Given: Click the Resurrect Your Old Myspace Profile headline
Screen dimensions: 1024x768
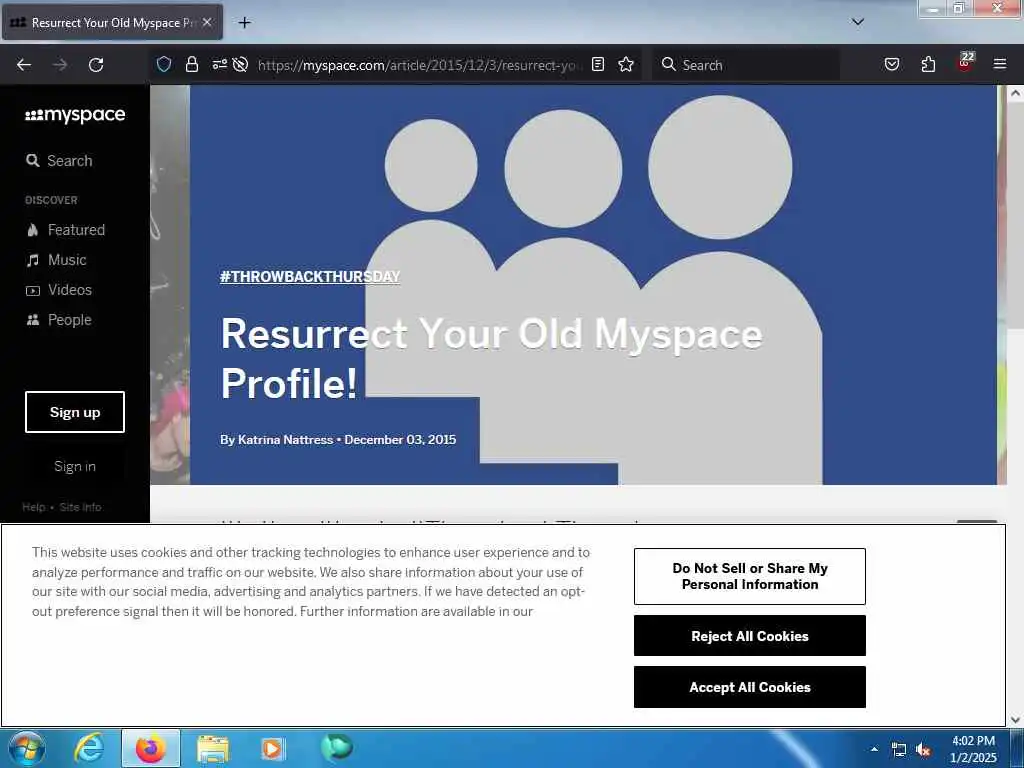Looking at the screenshot, I should (492, 358).
